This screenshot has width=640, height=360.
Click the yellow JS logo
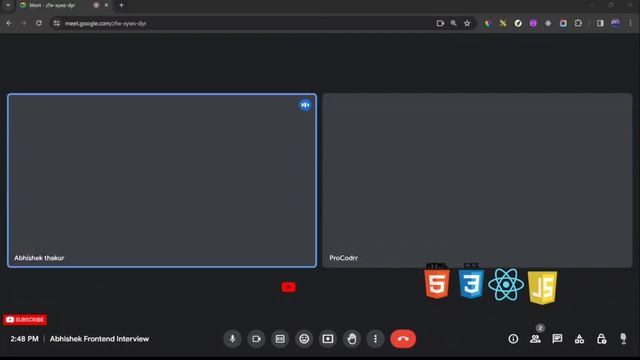542,288
